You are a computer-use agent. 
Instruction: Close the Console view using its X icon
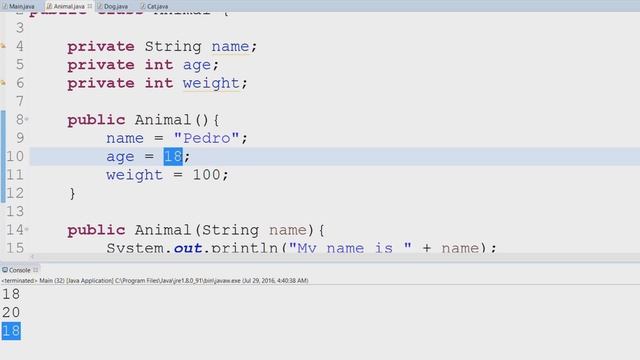36,270
